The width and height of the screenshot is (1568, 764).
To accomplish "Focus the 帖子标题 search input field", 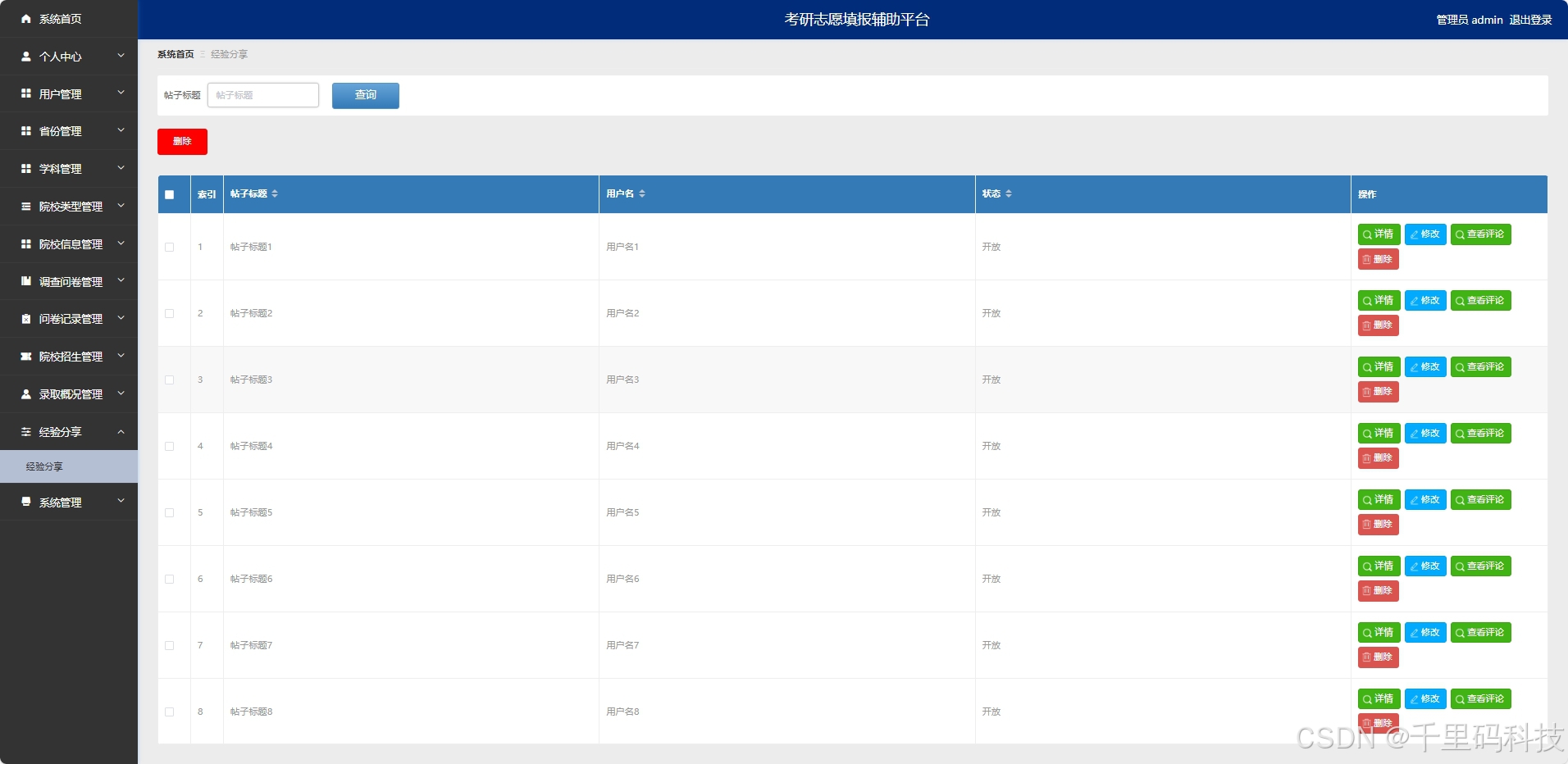I will pyautogui.click(x=263, y=95).
